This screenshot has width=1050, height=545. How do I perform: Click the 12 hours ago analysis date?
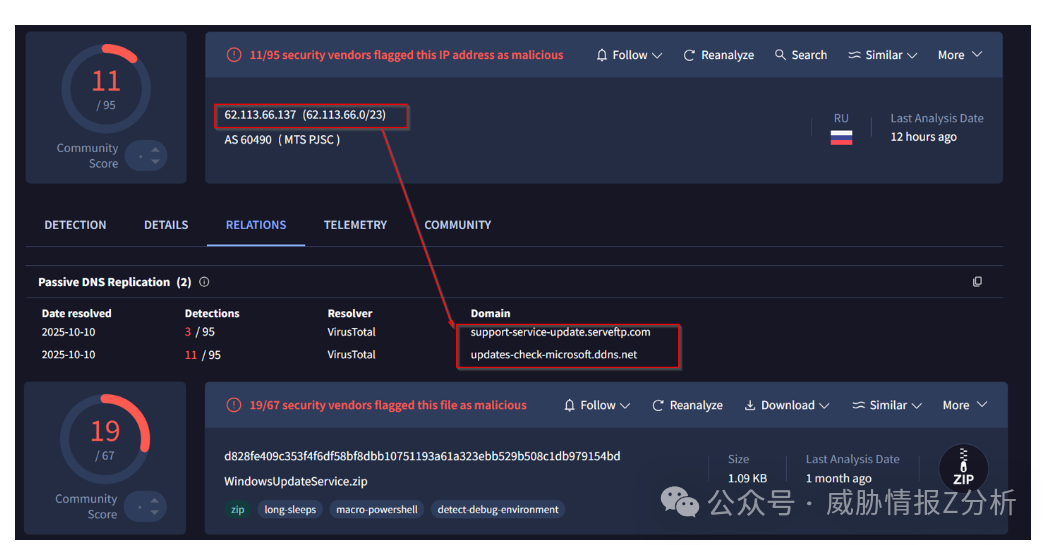pyautogui.click(x=923, y=137)
